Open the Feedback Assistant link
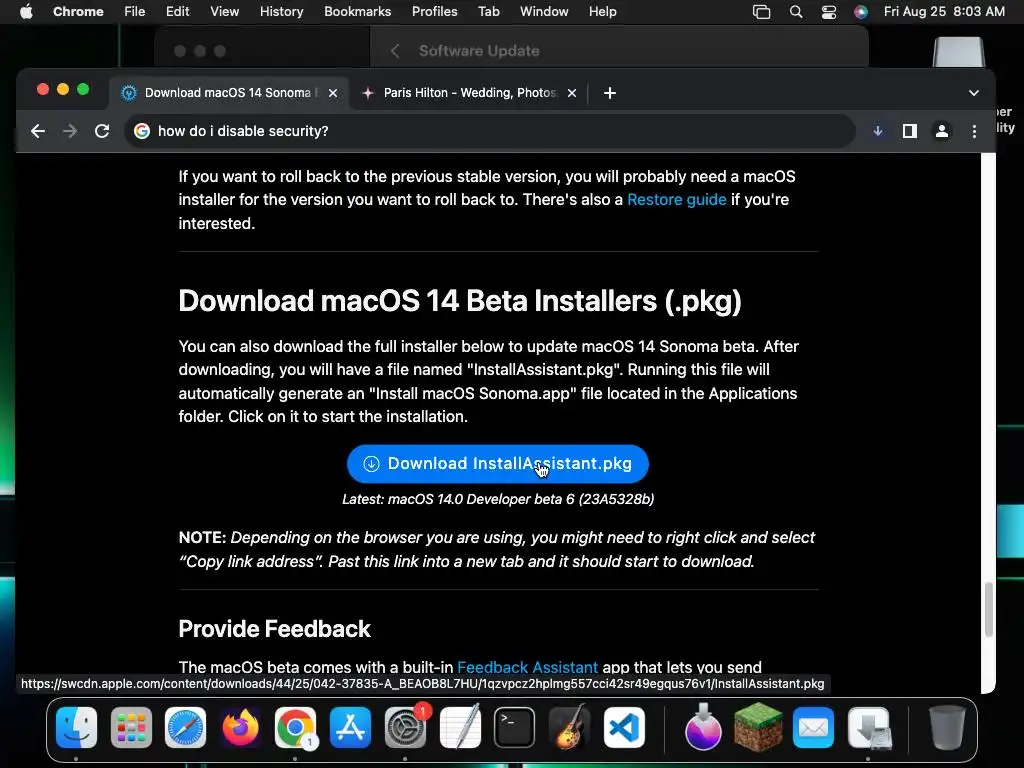 pos(527,667)
